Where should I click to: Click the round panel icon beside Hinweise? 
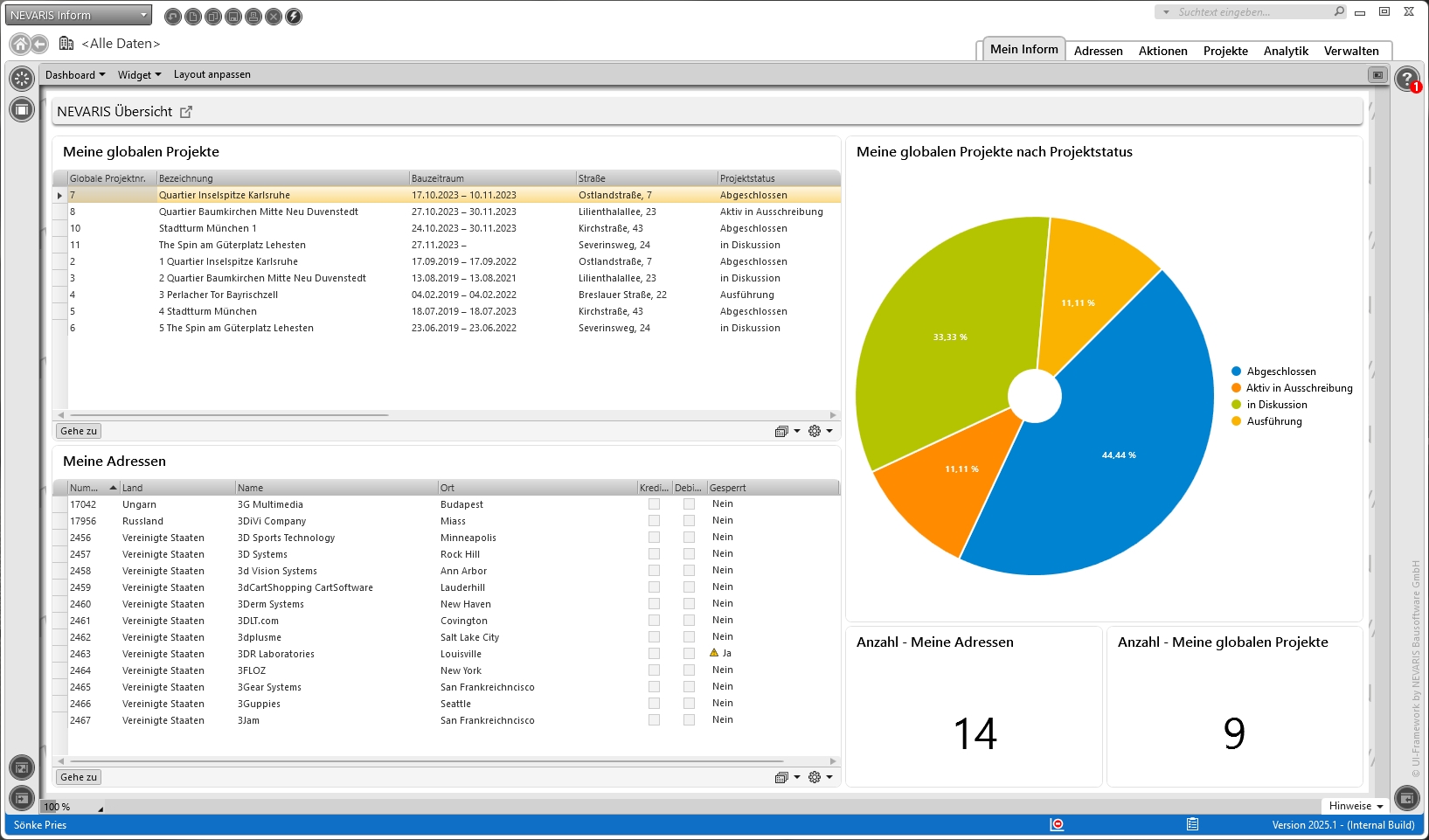(1407, 797)
